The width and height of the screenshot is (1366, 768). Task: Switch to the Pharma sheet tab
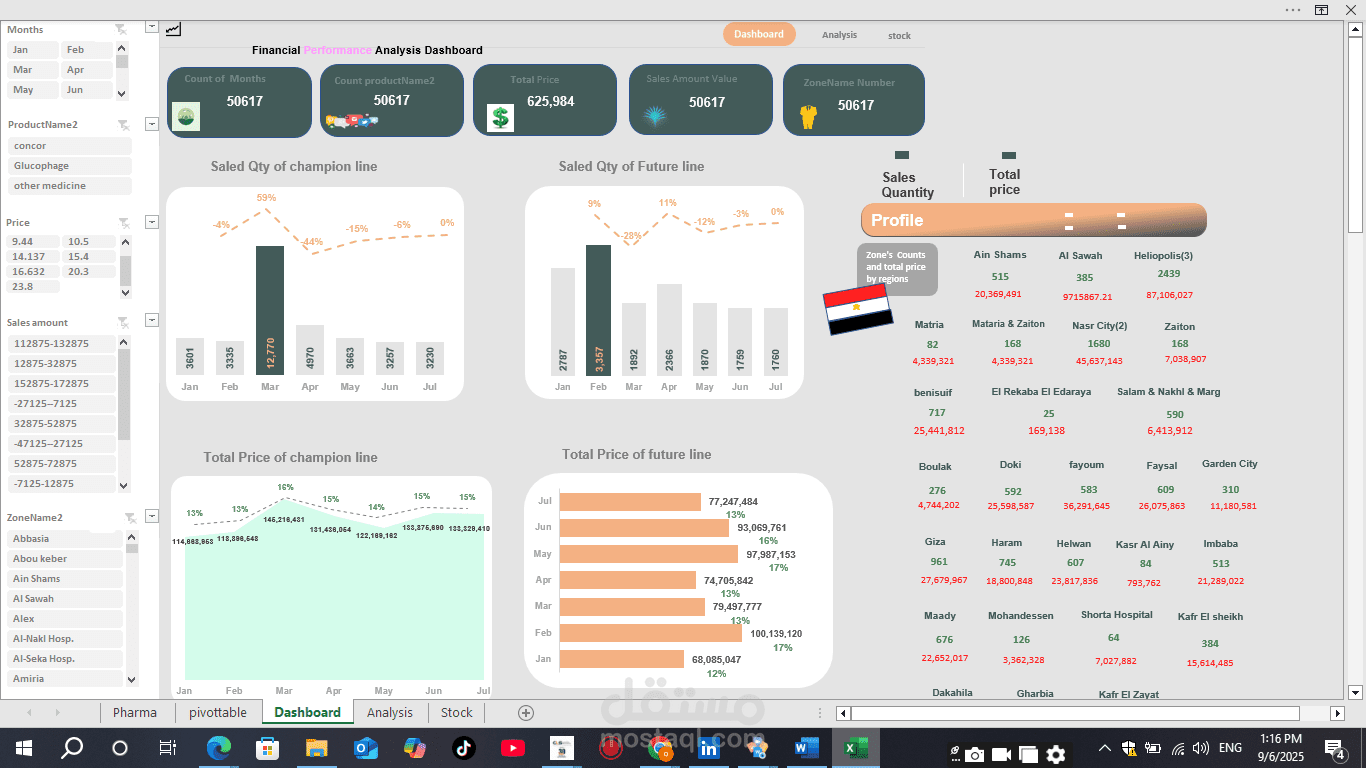coord(135,712)
